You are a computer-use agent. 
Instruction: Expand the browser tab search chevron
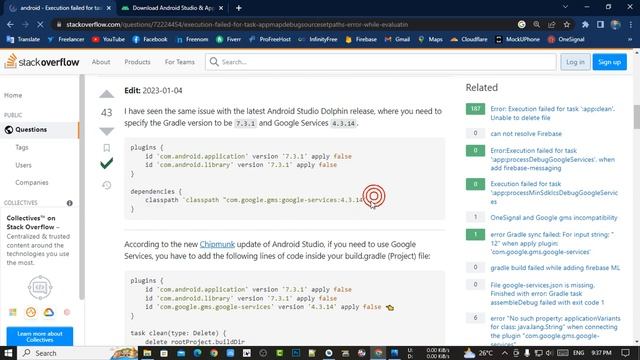point(565,7)
